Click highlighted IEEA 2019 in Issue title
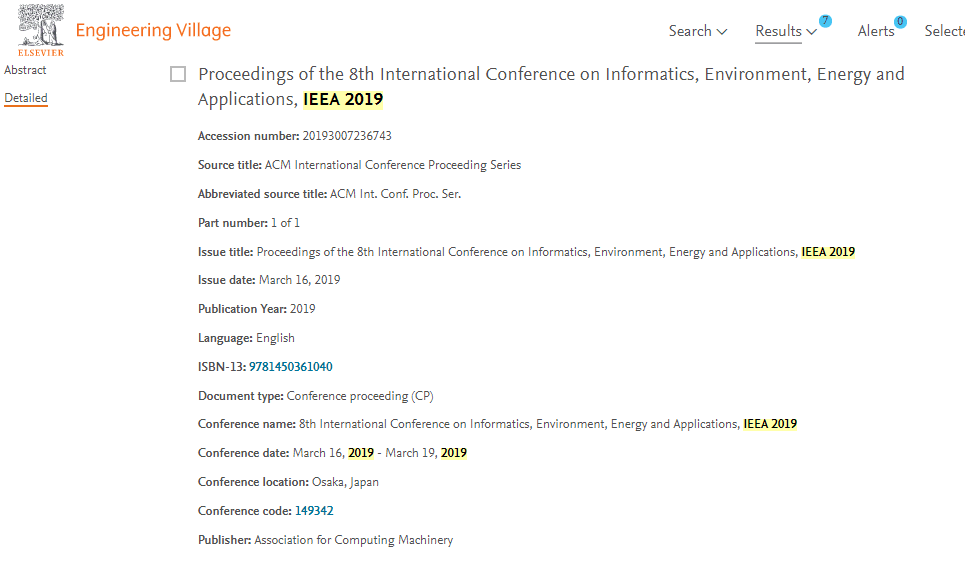Screen dimensions: 965x561 tap(828, 252)
